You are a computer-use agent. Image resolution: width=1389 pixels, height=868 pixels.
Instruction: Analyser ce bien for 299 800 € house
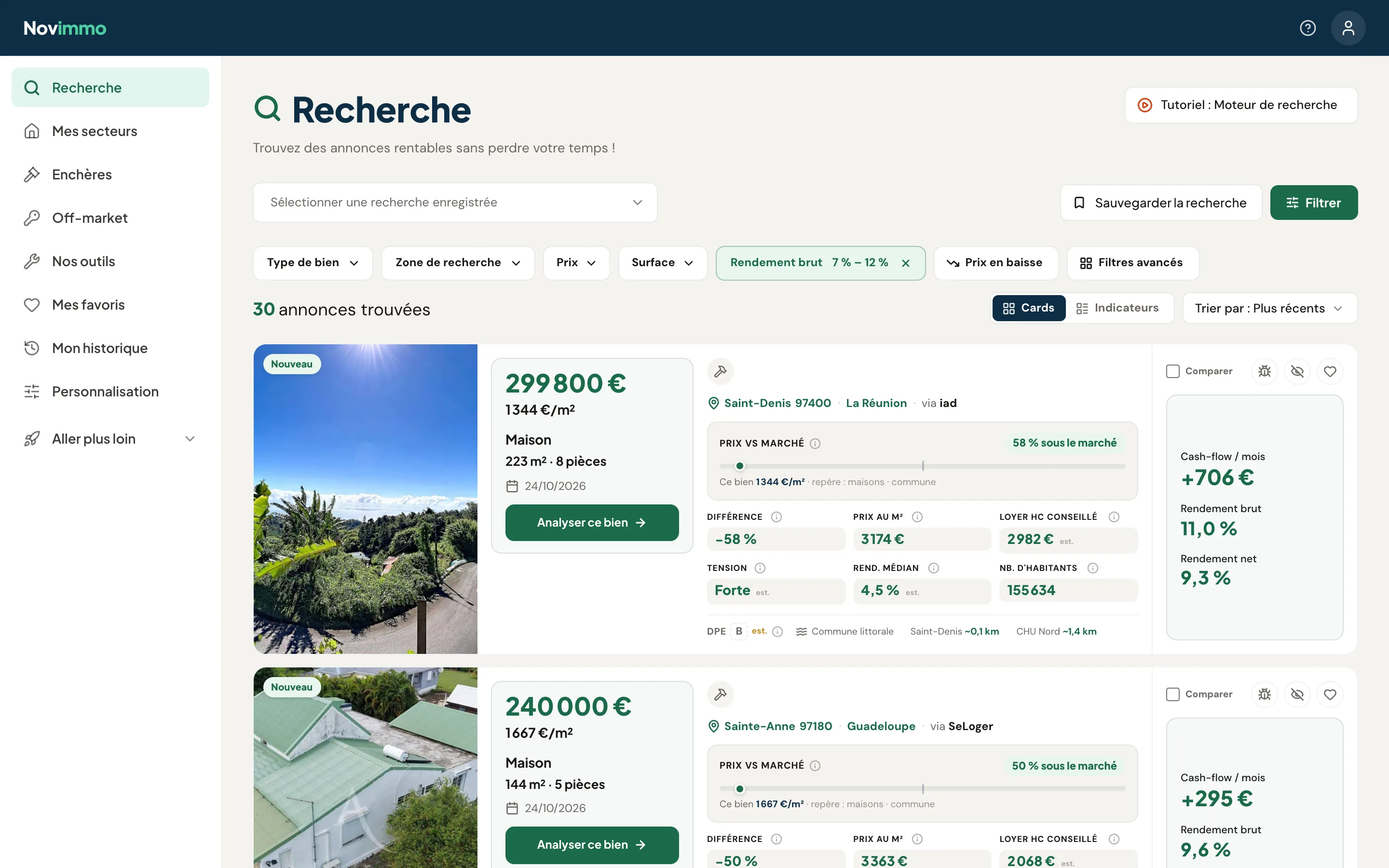[592, 522]
